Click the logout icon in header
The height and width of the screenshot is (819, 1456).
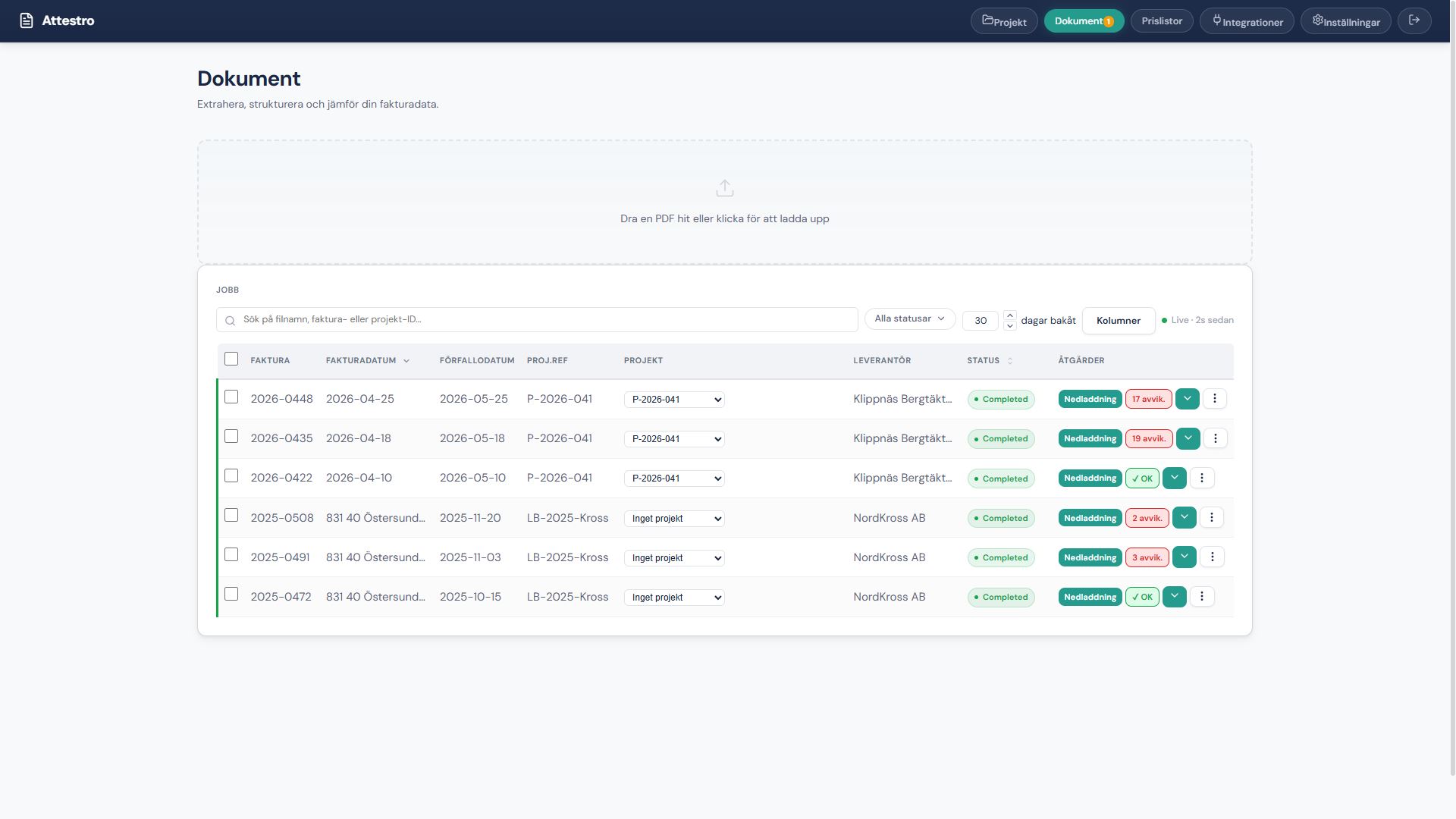[x=1414, y=20]
